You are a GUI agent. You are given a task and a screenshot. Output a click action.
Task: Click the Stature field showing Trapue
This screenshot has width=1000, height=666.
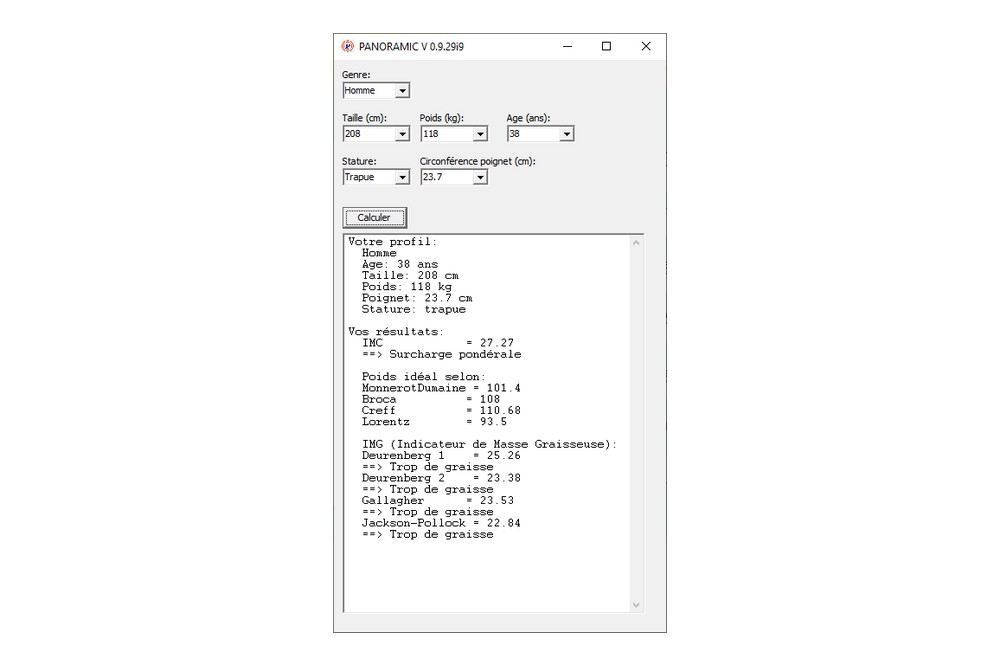coord(369,177)
